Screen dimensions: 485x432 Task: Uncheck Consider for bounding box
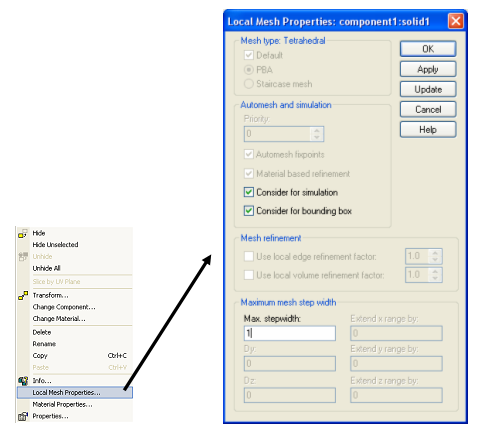pyautogui.click(x=249, y=211)
